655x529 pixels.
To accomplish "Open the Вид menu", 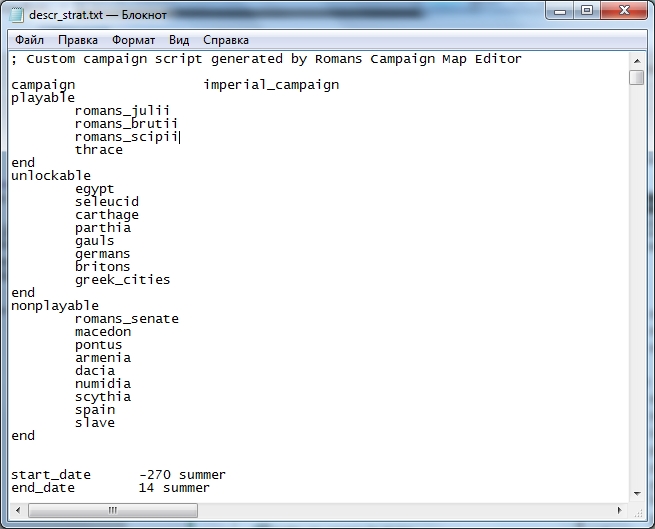I will pos(179,40).
